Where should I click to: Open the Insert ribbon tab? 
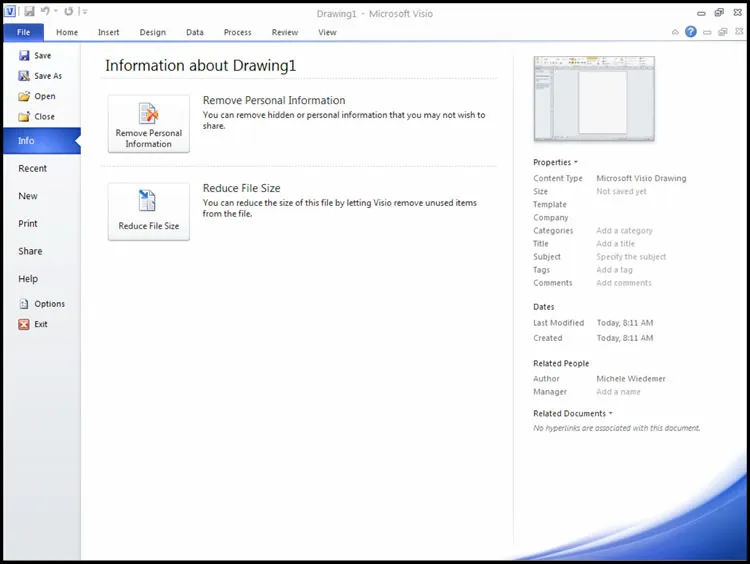pyautogui.click(x=109, y=32)
